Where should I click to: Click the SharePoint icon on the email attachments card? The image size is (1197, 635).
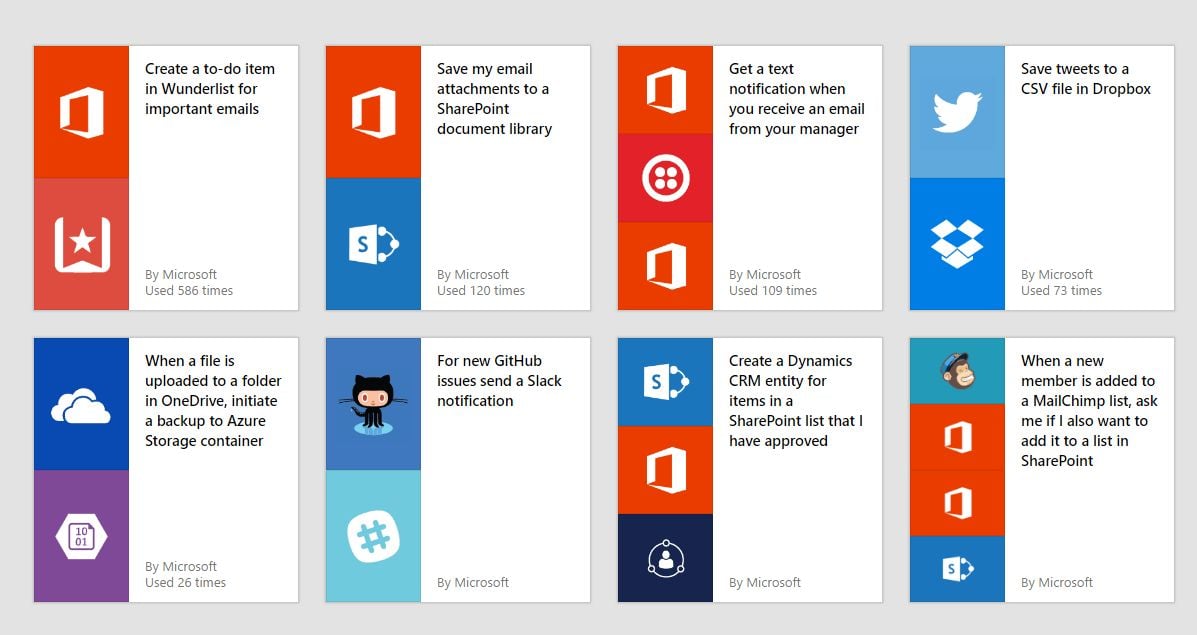373,244
